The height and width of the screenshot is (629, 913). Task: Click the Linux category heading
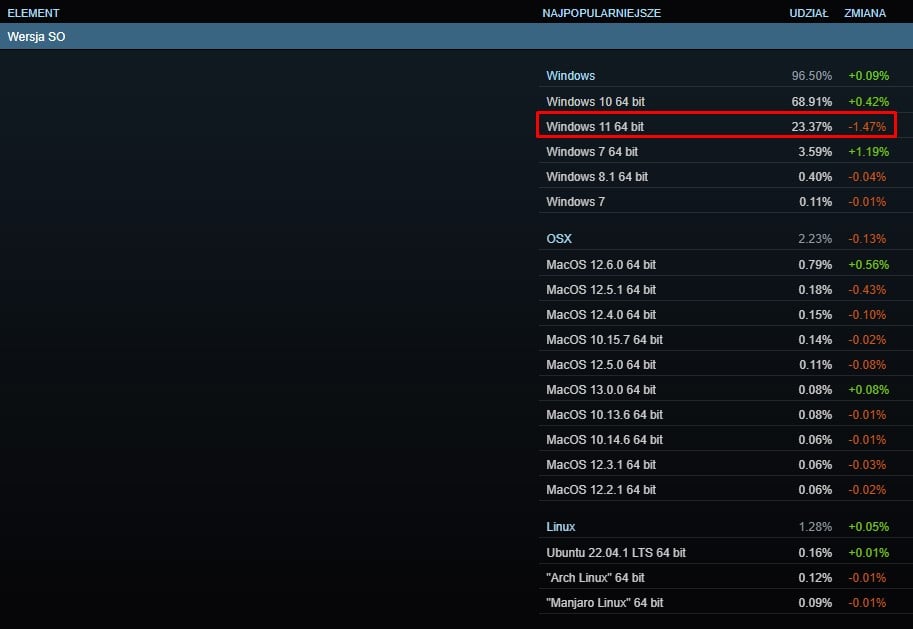coord(561,527)
